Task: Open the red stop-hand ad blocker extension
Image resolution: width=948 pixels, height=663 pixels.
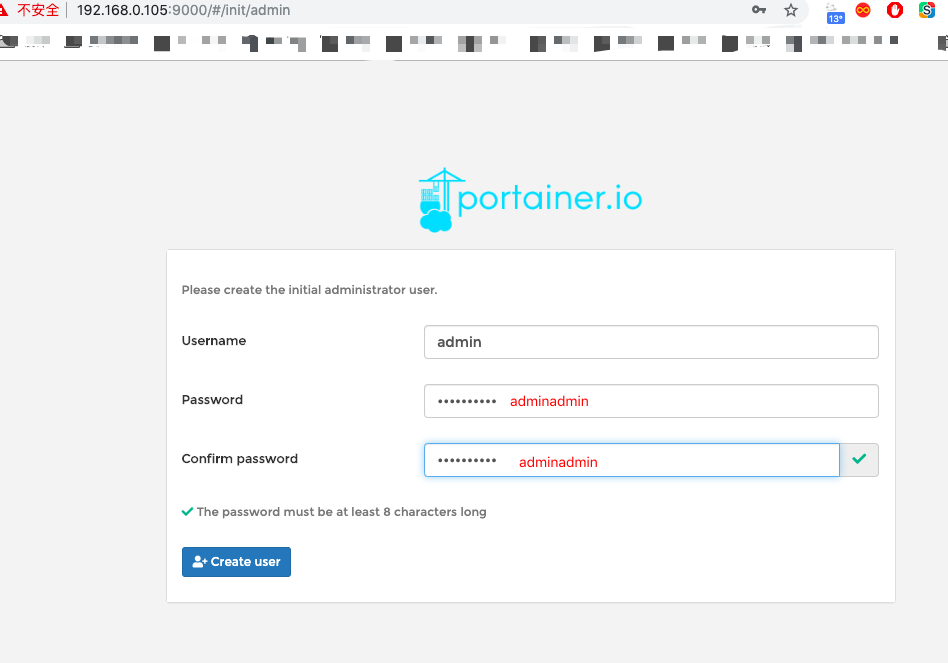Action: tap(895, 10)
